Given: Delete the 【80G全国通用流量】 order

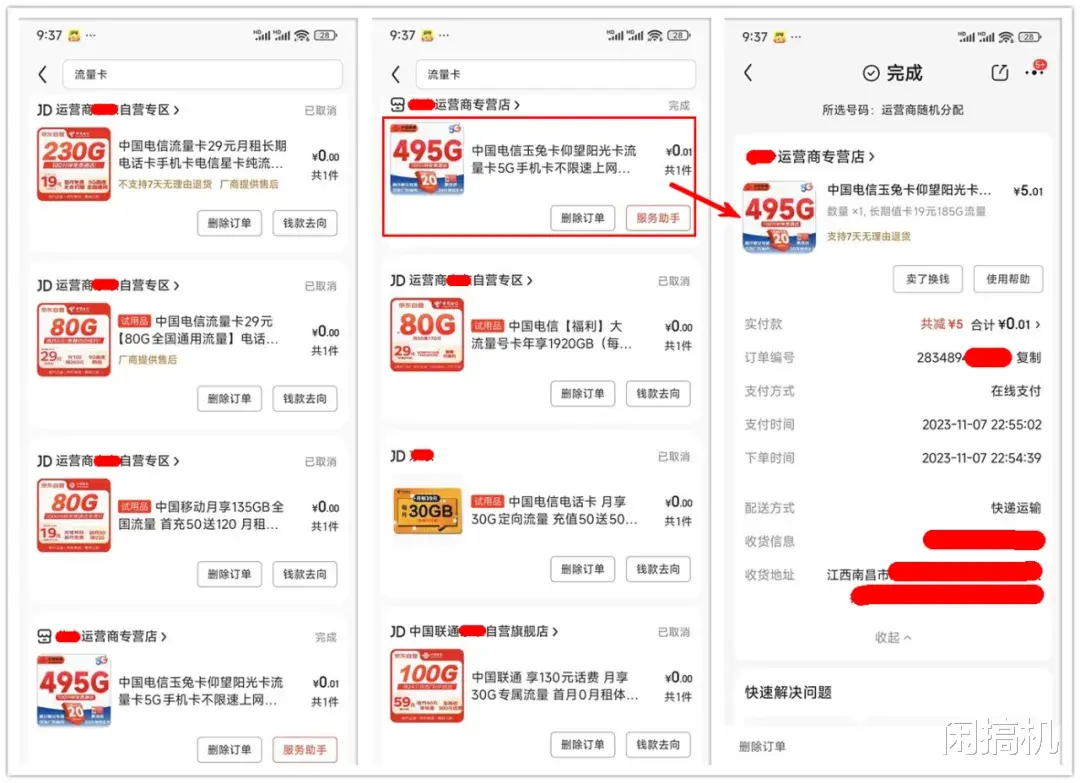Looking at the screenshot, I should point(229,399).
